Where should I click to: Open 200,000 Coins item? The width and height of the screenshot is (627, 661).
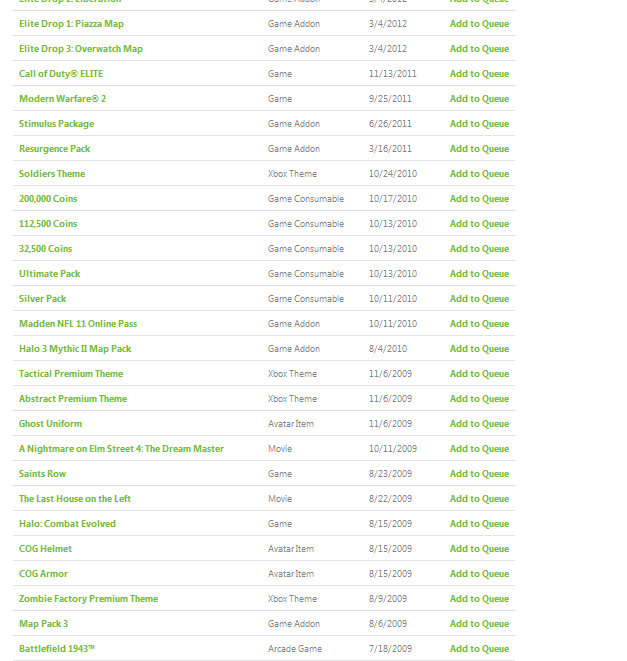(48, 199)
